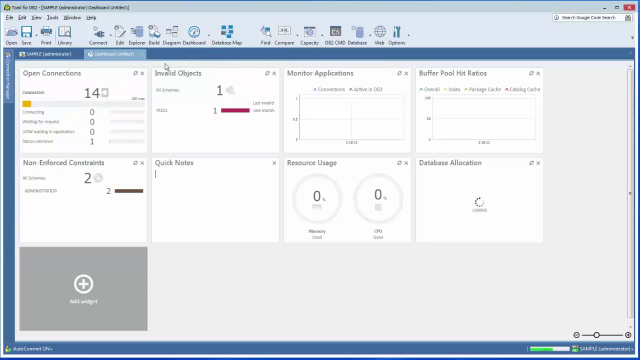Open the Diagram tool
Screen dimensions: 640x360
[172, 35]
